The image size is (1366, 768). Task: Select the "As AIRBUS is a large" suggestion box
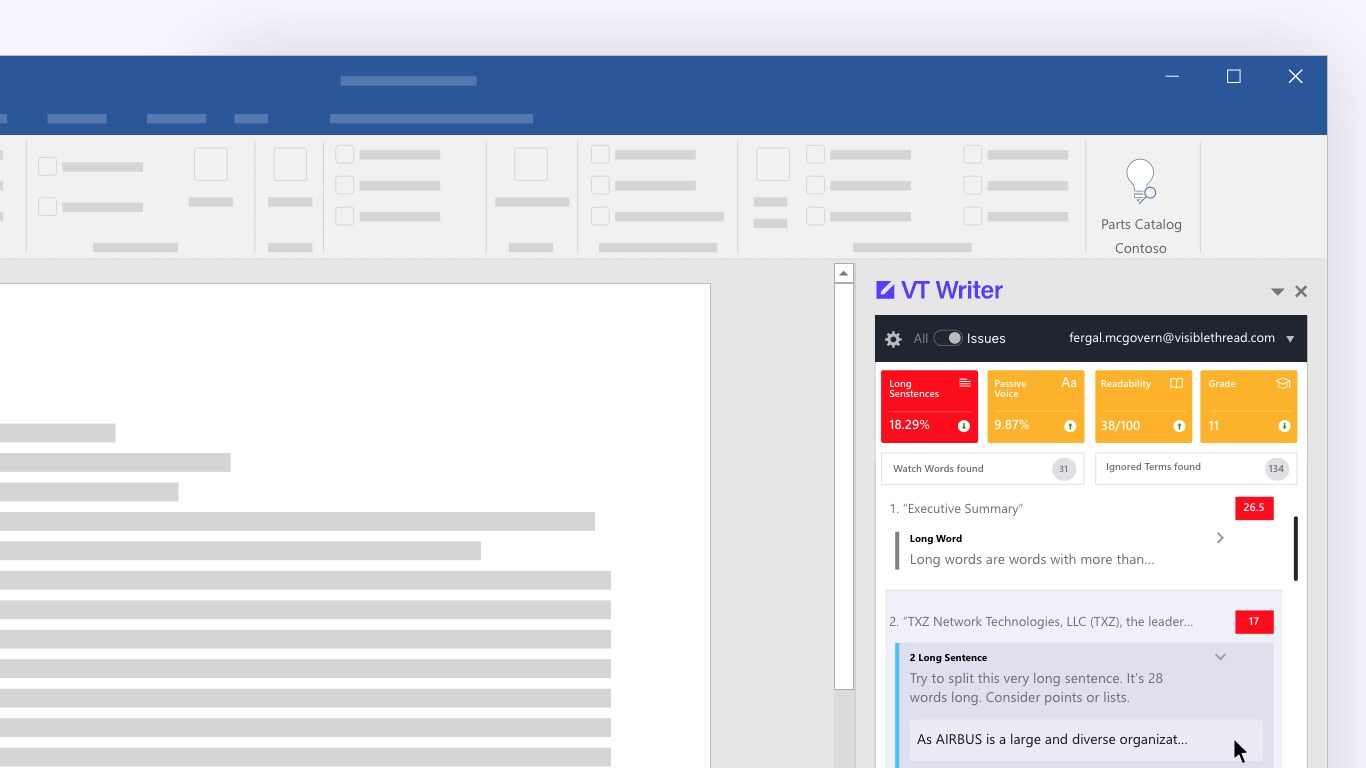point(1084,740)
